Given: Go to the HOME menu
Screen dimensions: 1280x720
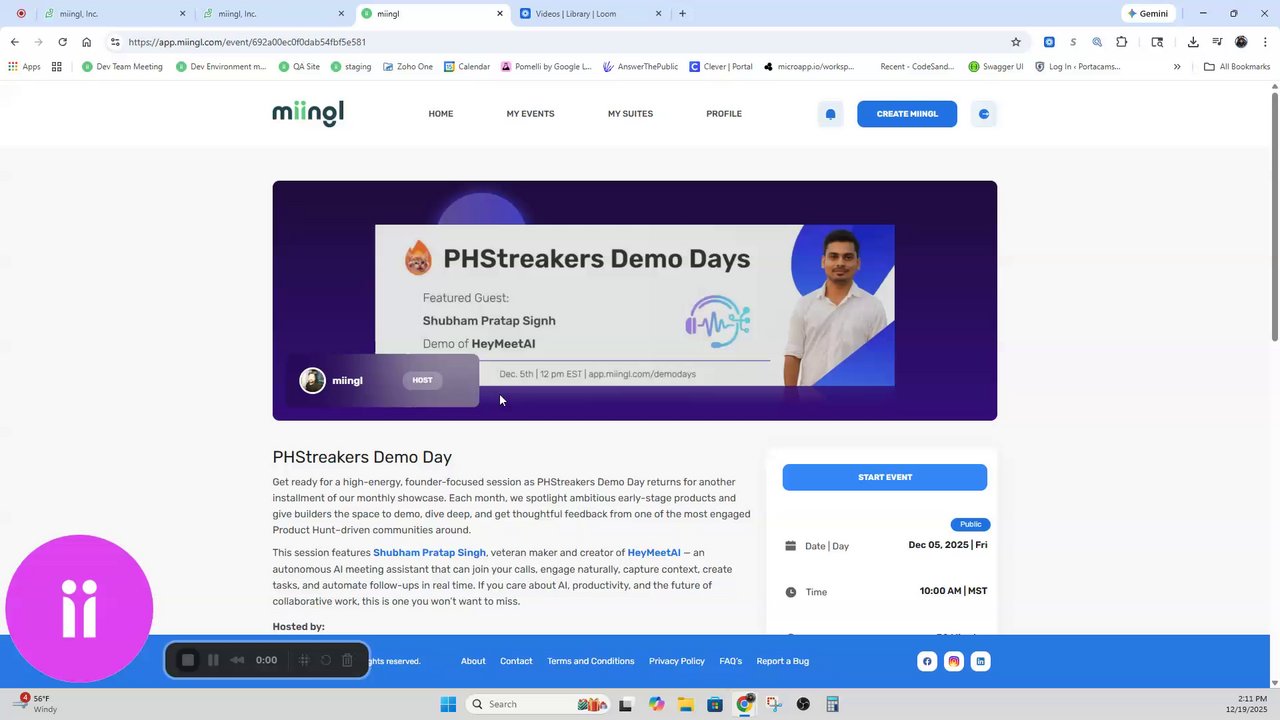Looking at the screenshot, I should point(441,114).
